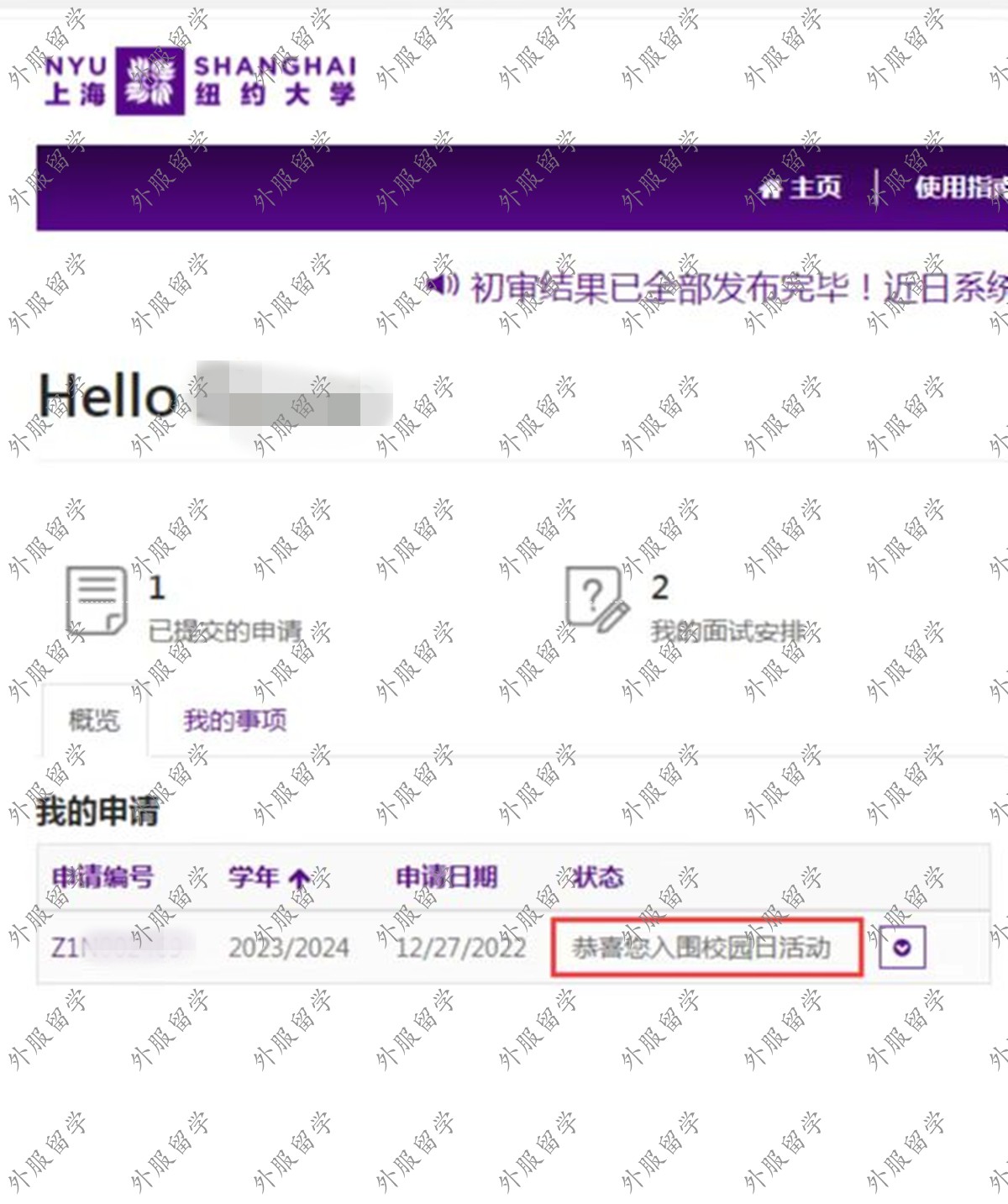The width and height of the screenshot is (1008, 1204).
Task: Switch to the 我的事项 tab
Action: pyautogui.click(x=235, y=720)
